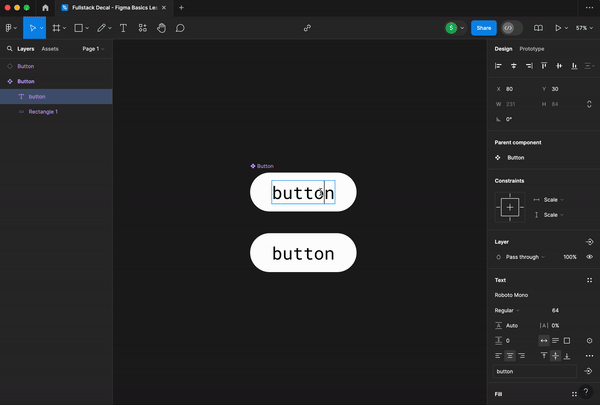Image resolution: width=600 pixels, height=405 pixels.
Task: Select the Rectangle shape tool
Action: click(x=78, y=28)
